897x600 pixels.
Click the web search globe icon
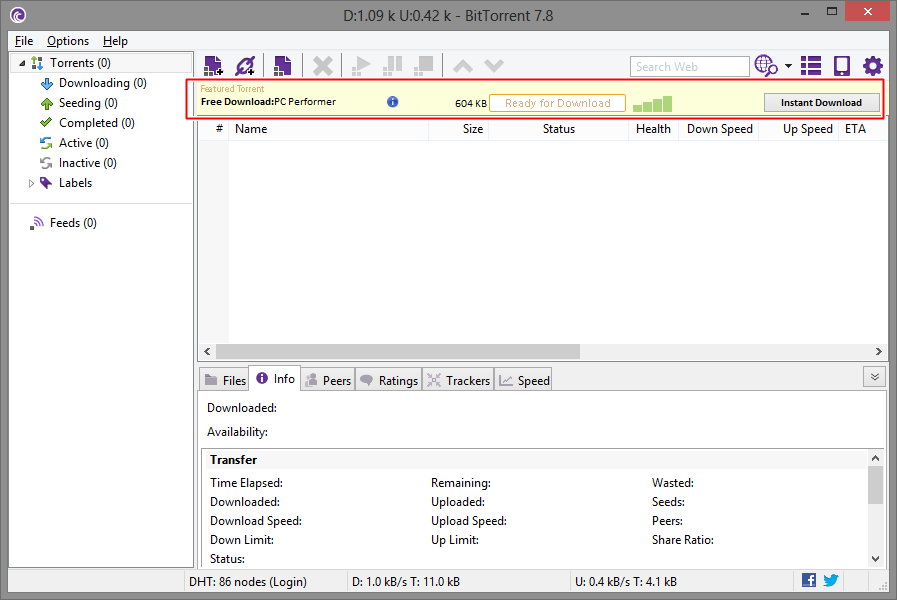766,66
